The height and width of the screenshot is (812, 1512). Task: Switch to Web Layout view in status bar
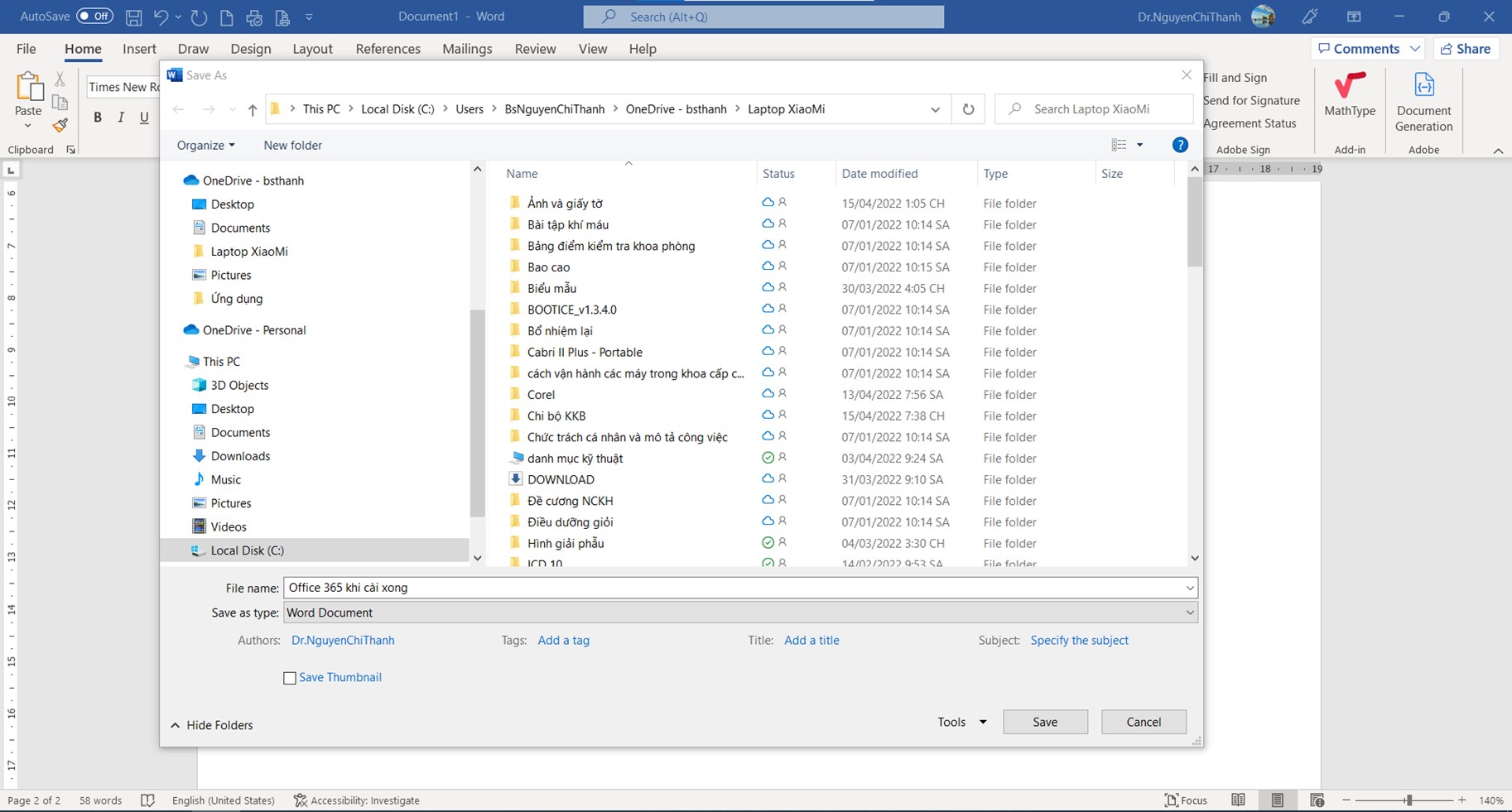coord(1317,800)
